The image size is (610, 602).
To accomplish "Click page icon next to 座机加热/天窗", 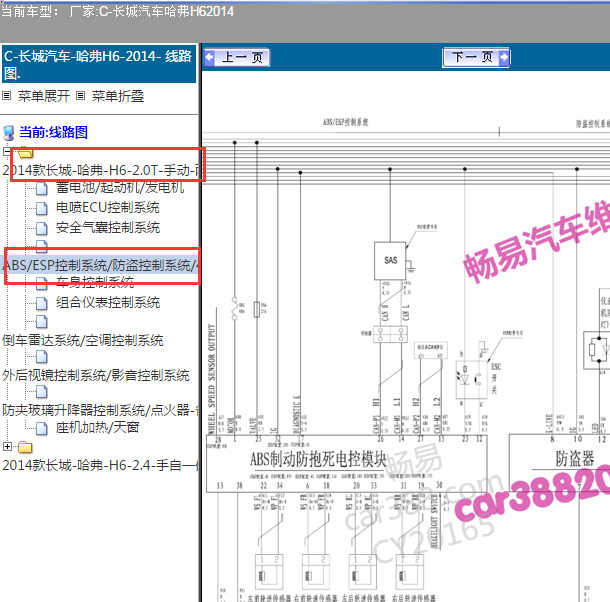I will pos(42,429).
